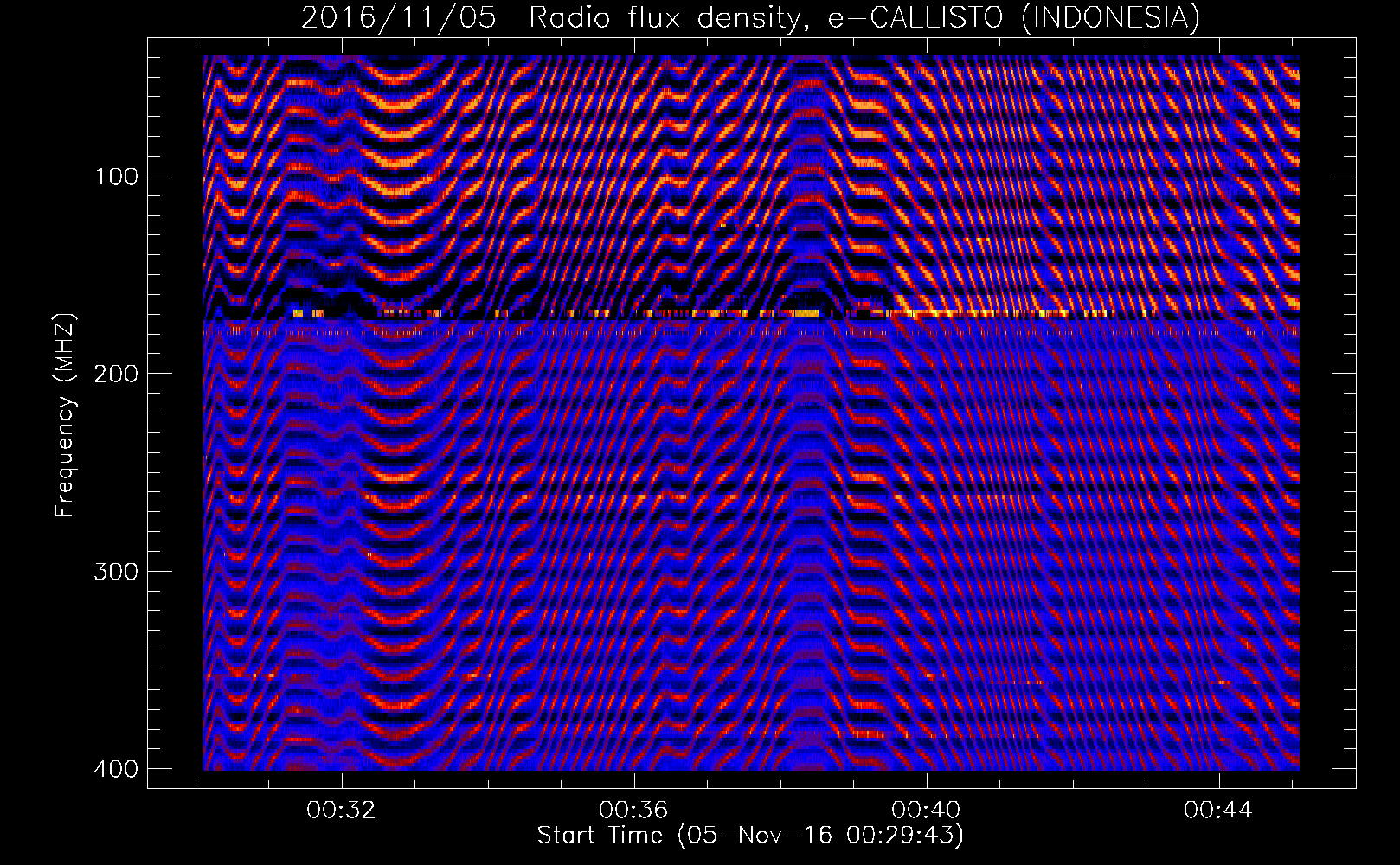Click the 00:40 time tick label
1400x865 pixels.
[927, 811]
